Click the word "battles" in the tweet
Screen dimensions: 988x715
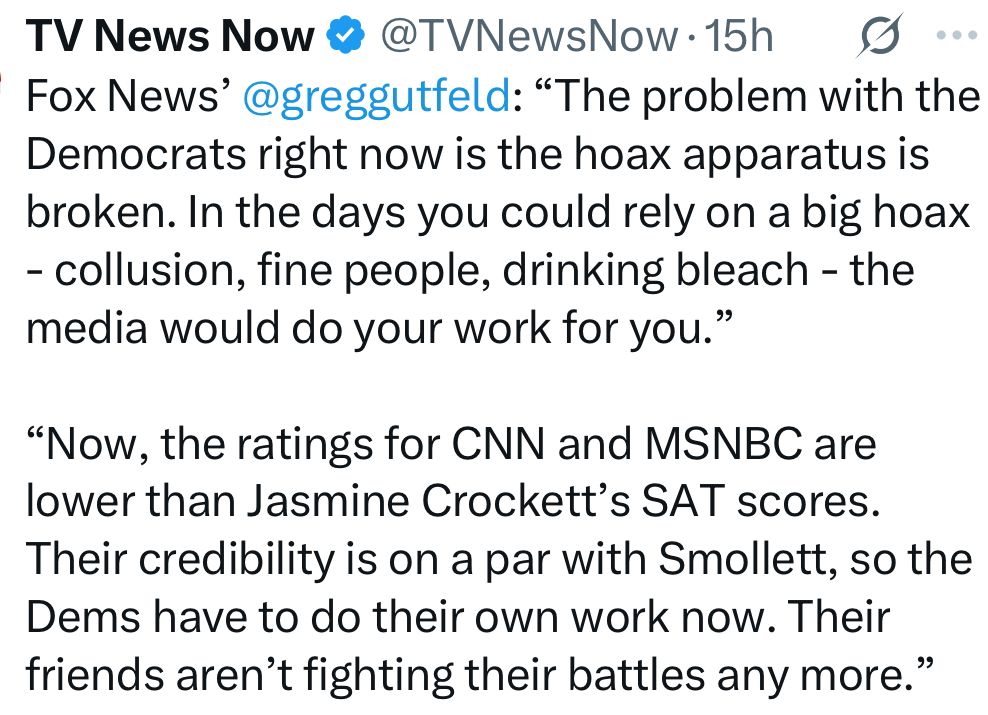(x=646, y=676)
